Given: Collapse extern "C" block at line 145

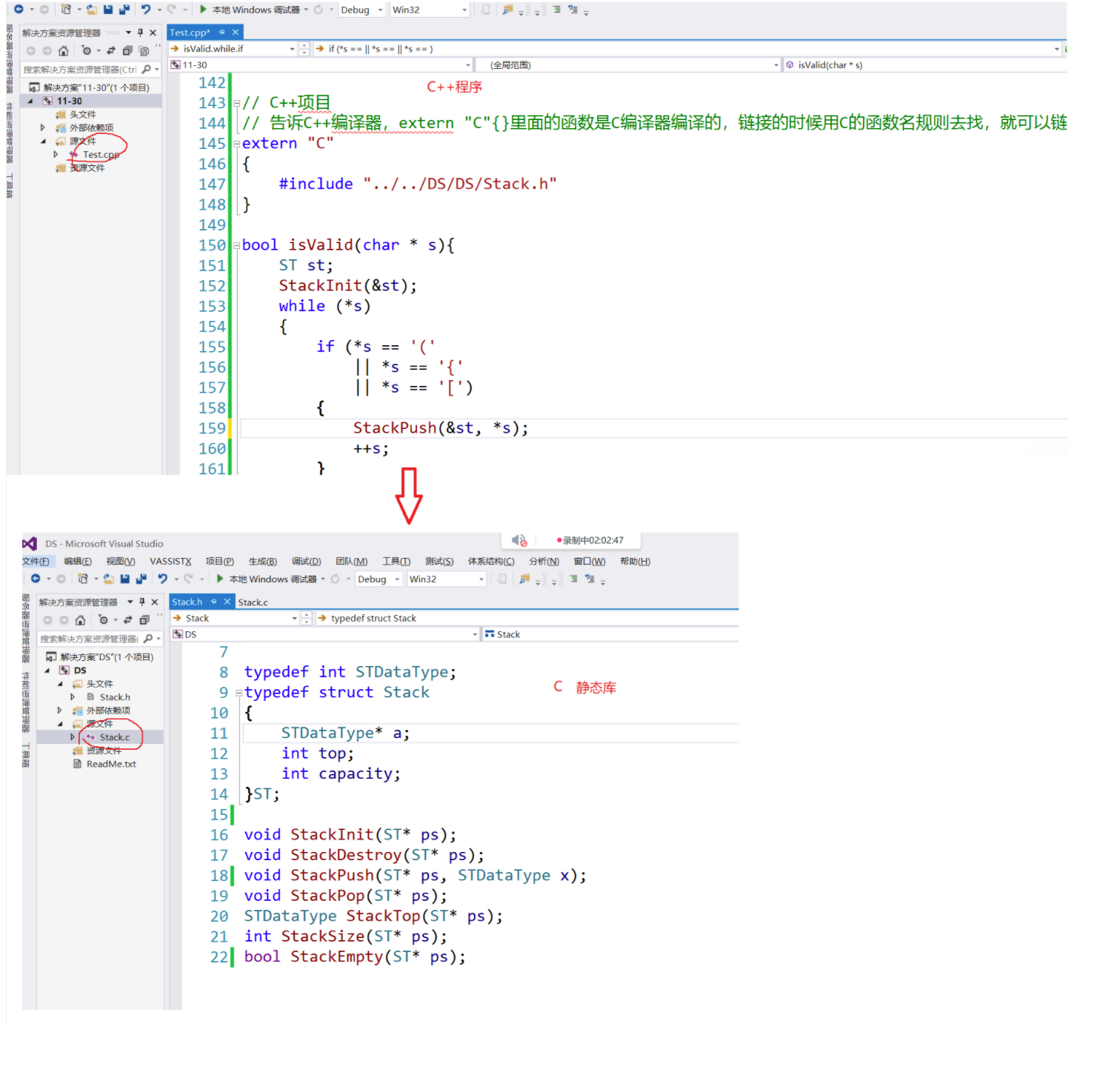Looking at the screenshot, I should tap(236, 144).
